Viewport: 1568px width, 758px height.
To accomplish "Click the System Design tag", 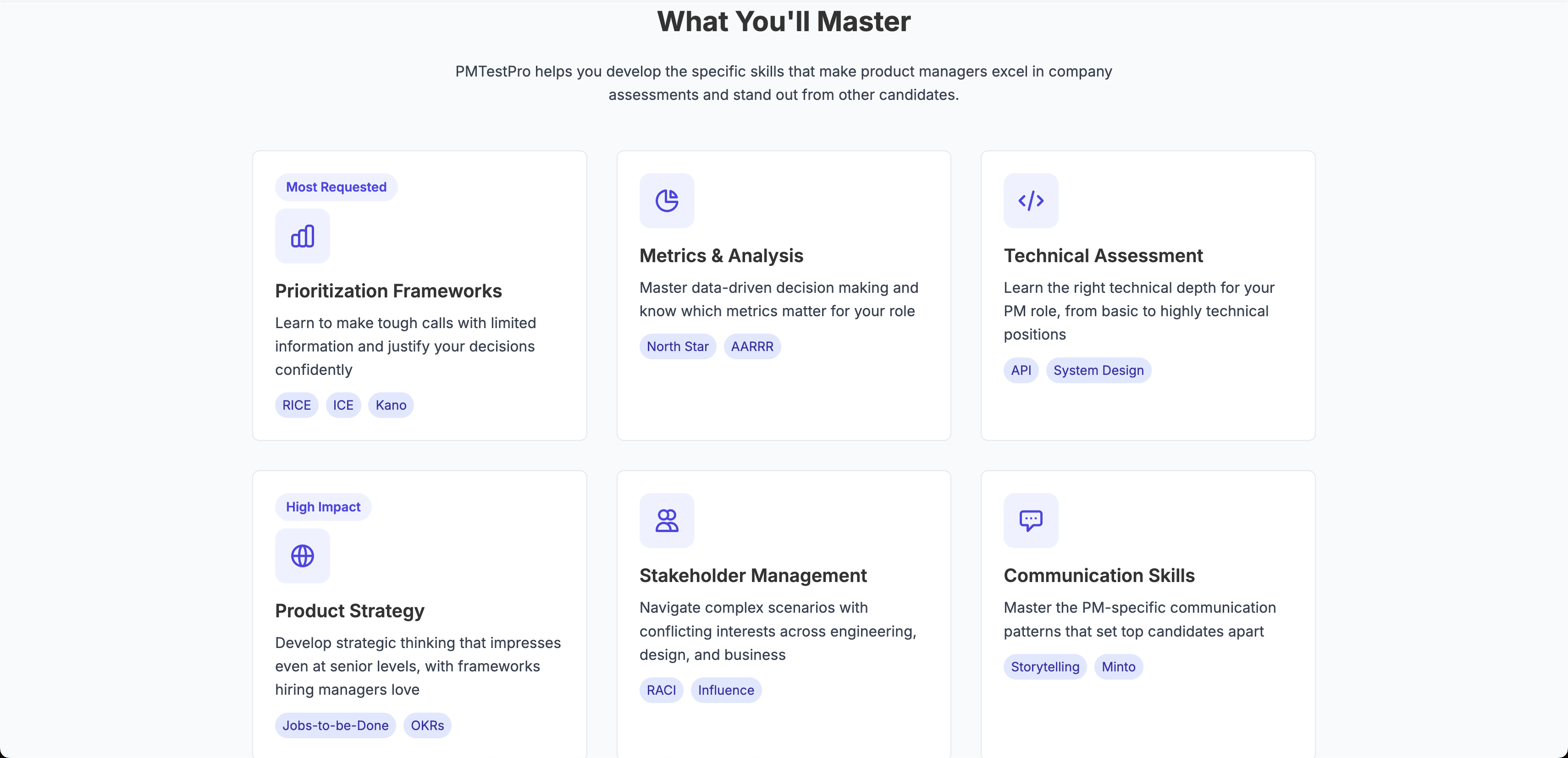I will (1098, 370).
